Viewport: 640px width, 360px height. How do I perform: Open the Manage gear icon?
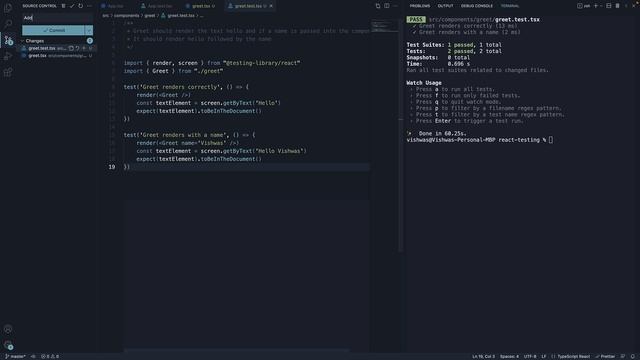[8, 345]
